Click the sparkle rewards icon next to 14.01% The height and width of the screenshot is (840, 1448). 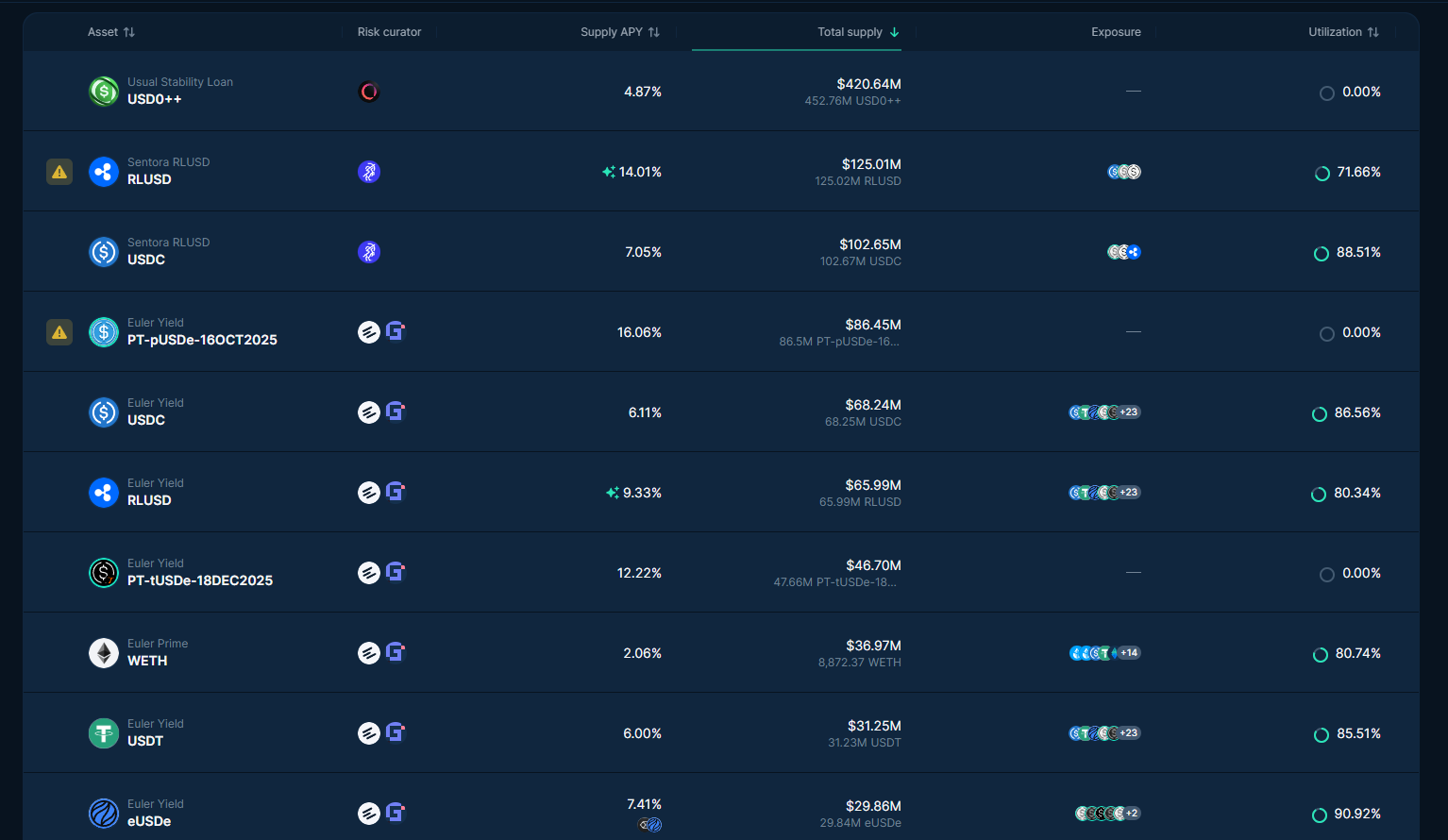[609, 172]
